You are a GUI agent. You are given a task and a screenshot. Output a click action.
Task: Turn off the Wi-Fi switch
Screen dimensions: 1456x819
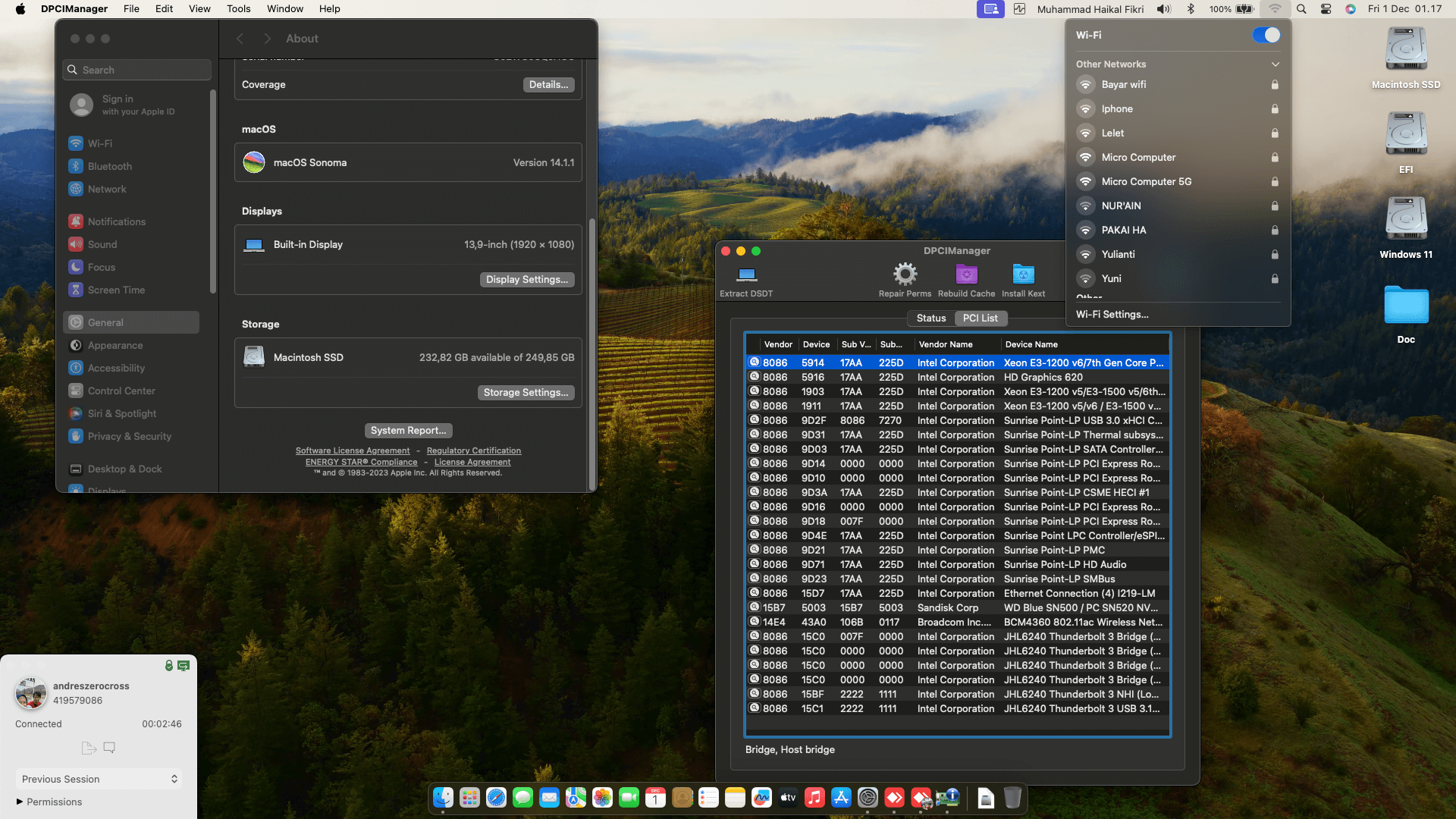tap(1266, 35)
